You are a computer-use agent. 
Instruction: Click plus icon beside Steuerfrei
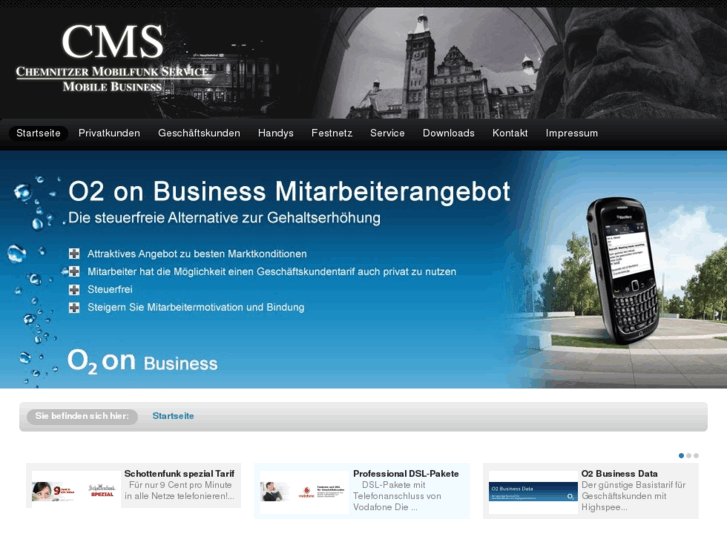pyautogui.click(x=74, y=289)
